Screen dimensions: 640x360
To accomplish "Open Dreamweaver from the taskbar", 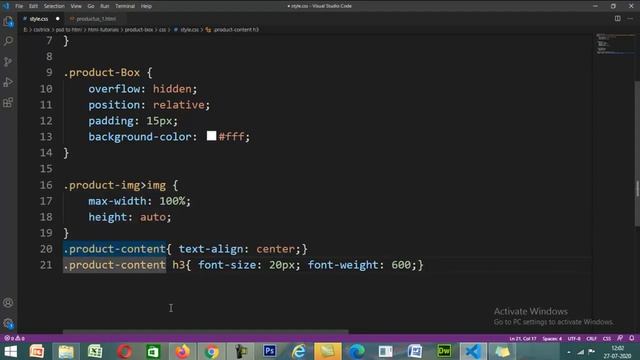I will click(444, 351).
